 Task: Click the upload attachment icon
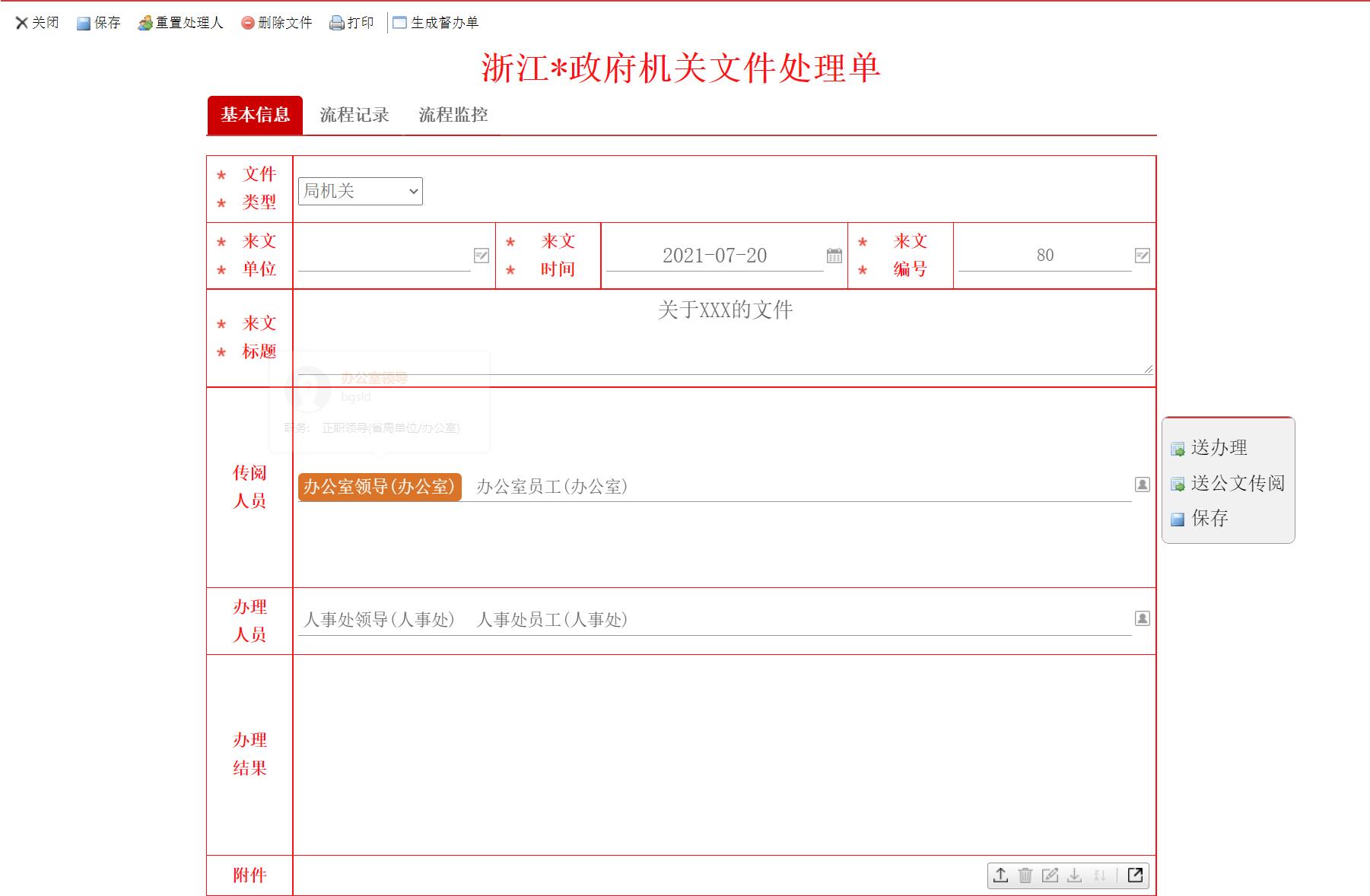tap(1000, 875)
